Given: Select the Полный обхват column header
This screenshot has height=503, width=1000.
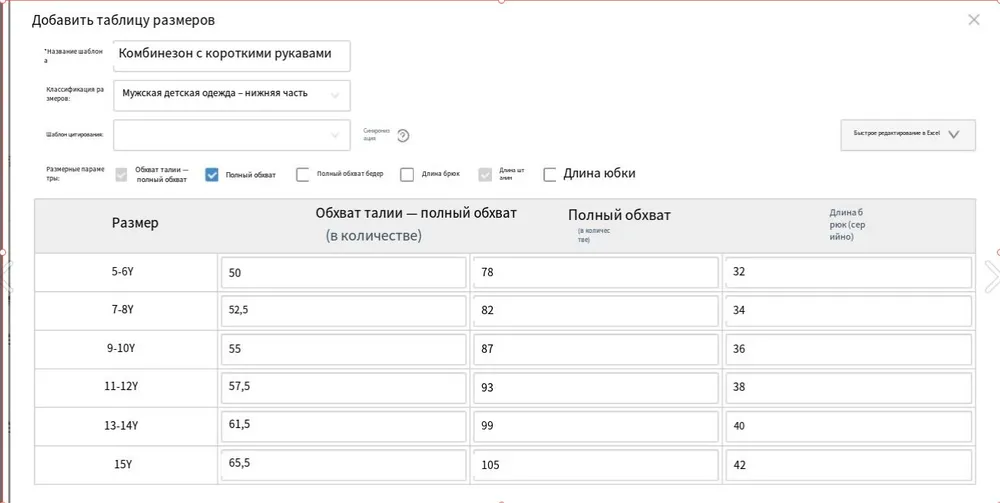Looking at the screenshot, I should 619,215.
